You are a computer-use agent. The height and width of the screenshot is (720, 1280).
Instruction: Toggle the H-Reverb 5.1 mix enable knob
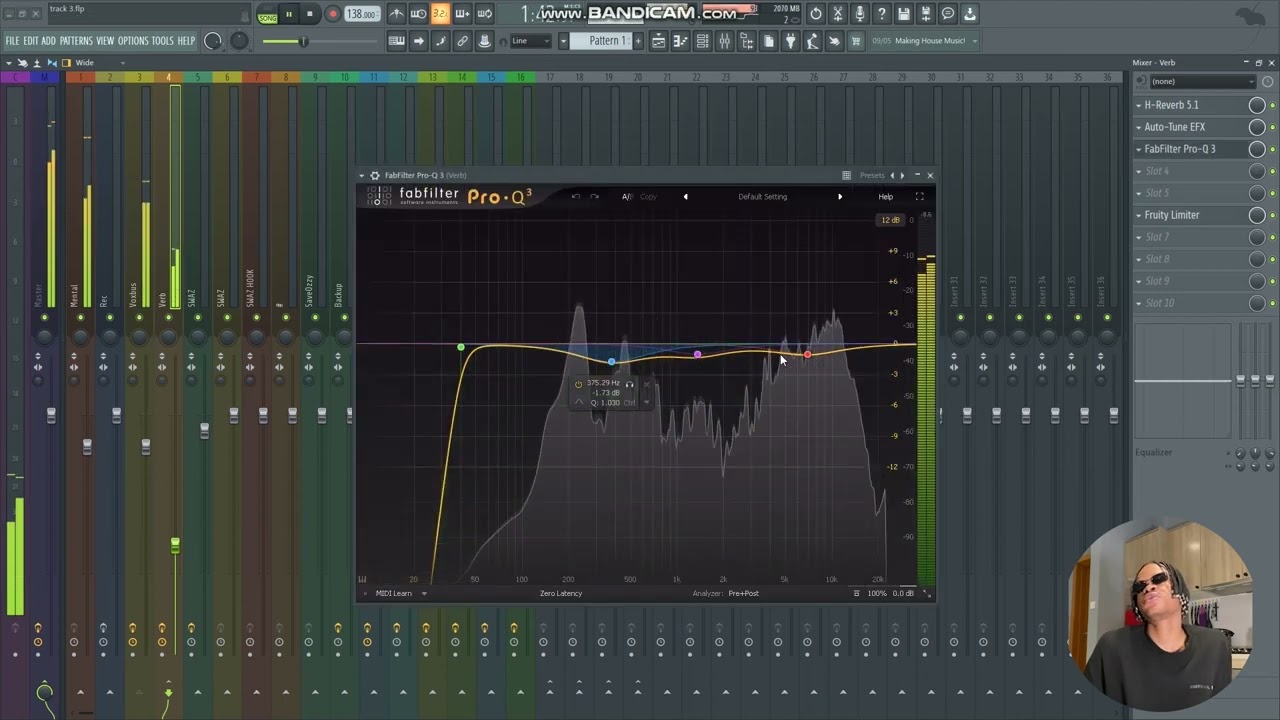pos(1257,105)
